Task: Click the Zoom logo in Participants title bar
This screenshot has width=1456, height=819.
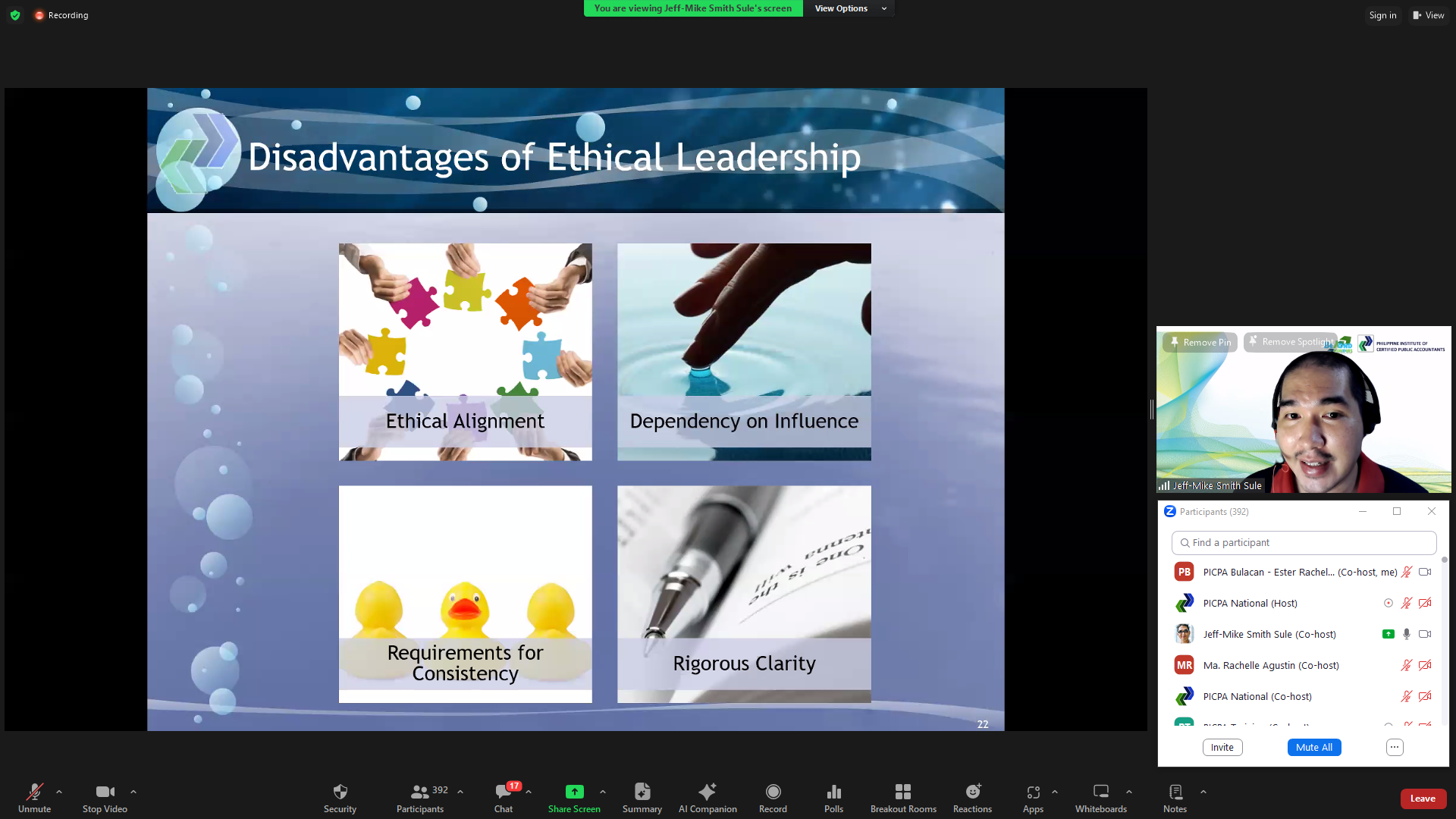Action: 1170,512
